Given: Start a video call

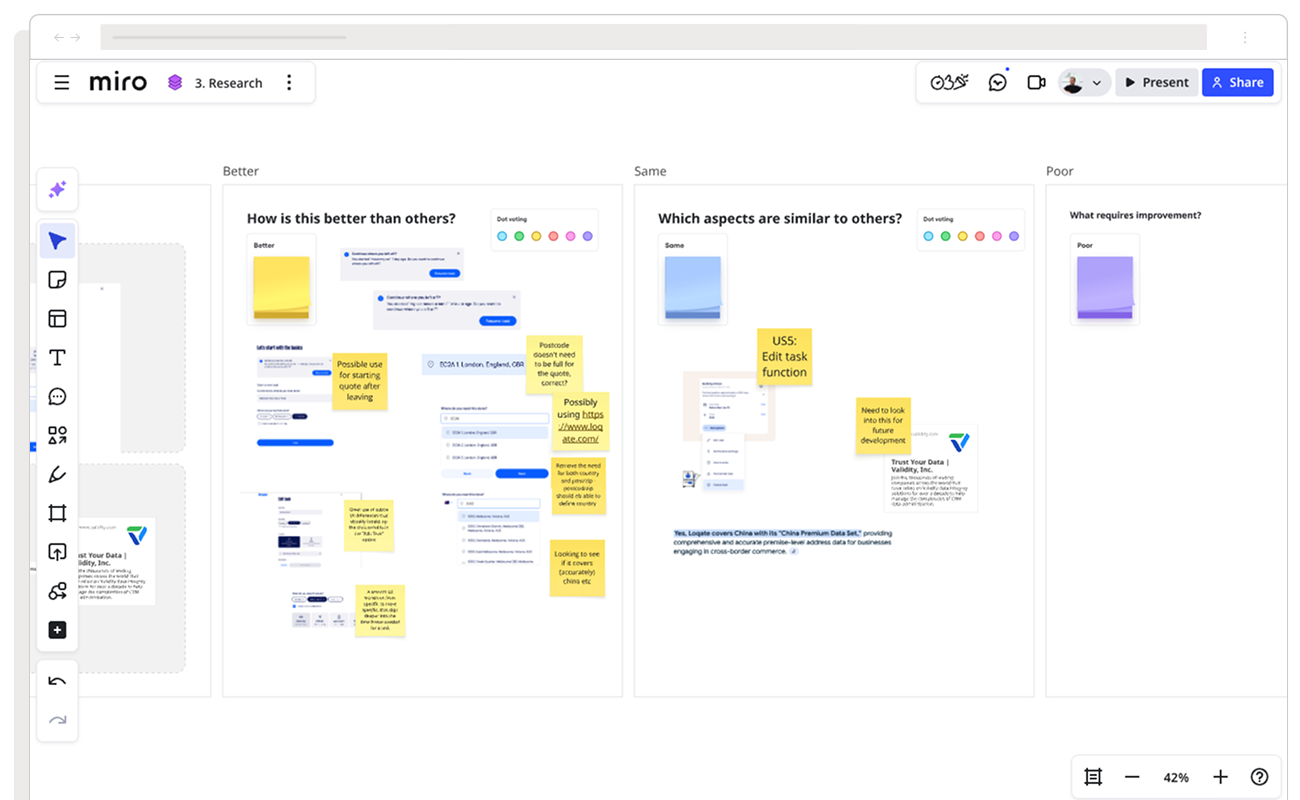Looking at the screenshot, I should (1036, 83).
